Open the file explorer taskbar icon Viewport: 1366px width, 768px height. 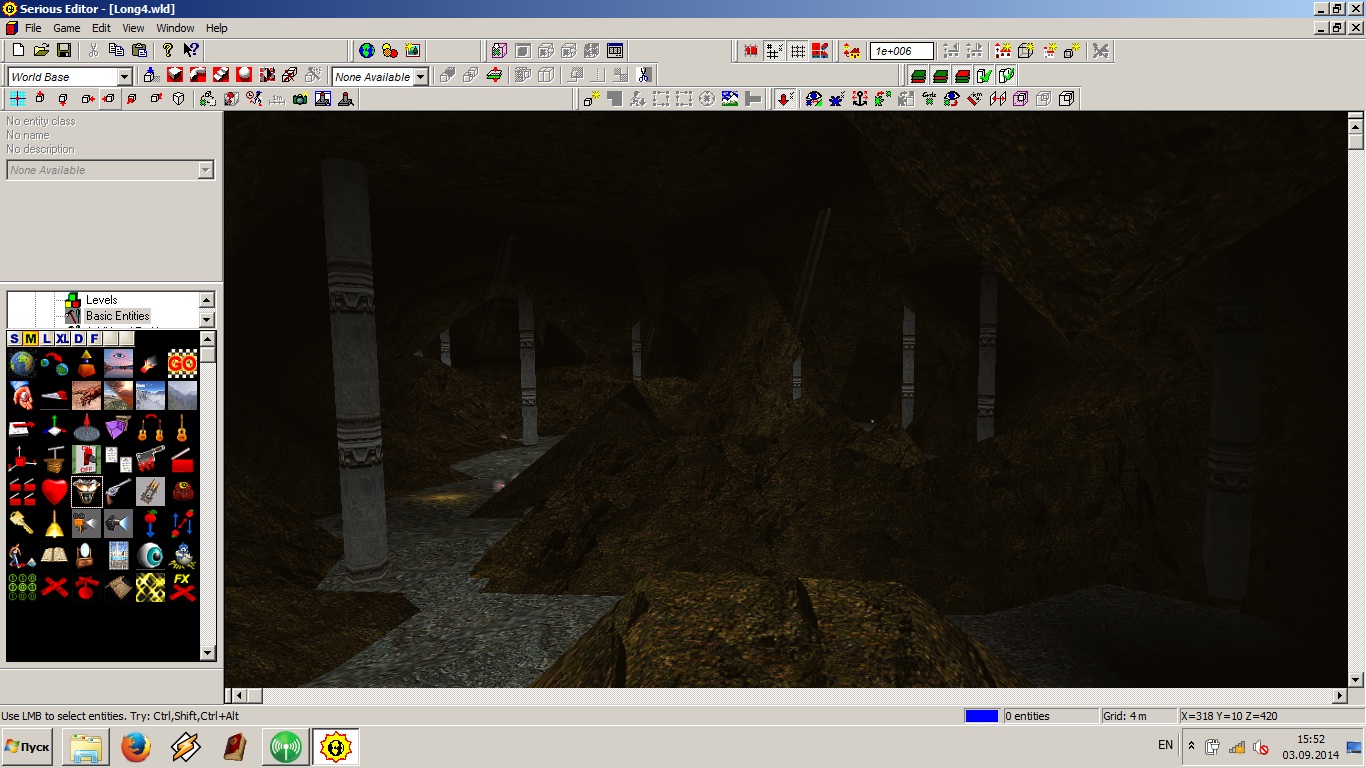[86, 747]
